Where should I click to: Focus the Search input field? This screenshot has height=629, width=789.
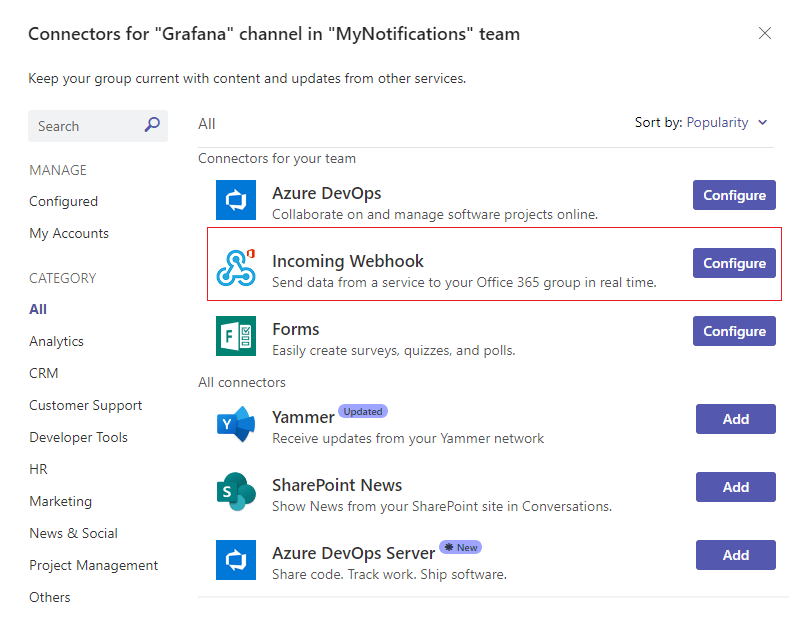98,126
